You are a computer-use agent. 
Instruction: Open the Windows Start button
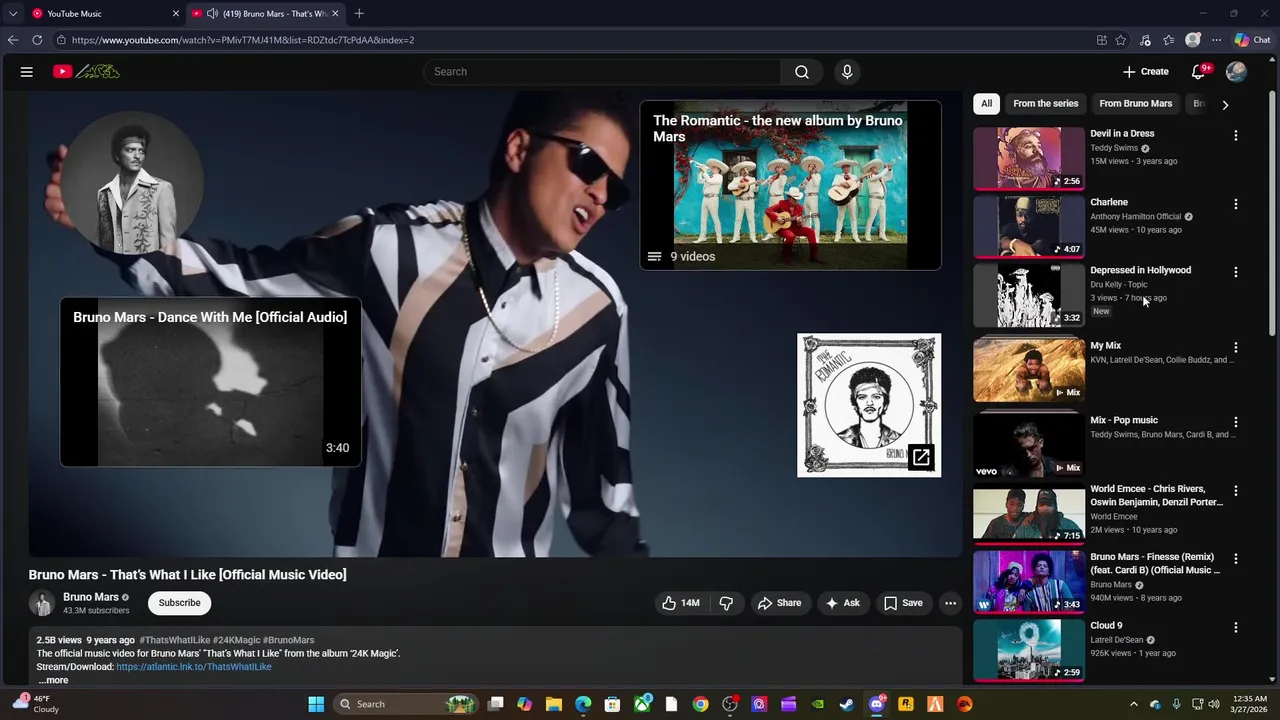click(x=316, y=704)
